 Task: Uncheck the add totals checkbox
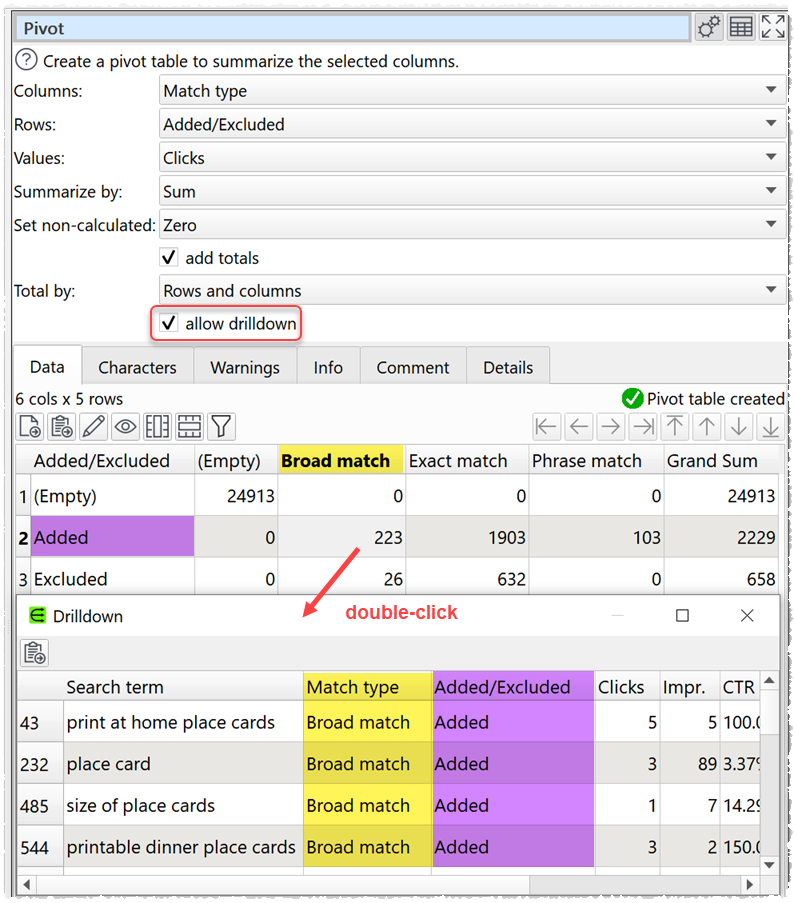[169, 258]
